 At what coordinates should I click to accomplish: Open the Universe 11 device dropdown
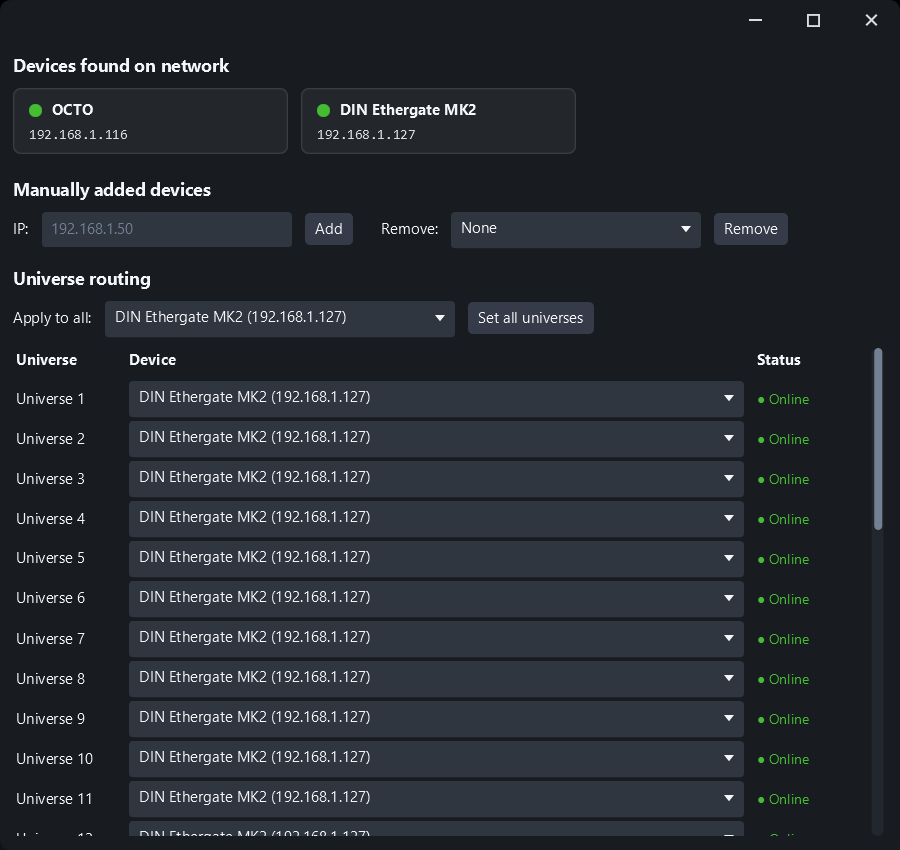coord(436,799)
